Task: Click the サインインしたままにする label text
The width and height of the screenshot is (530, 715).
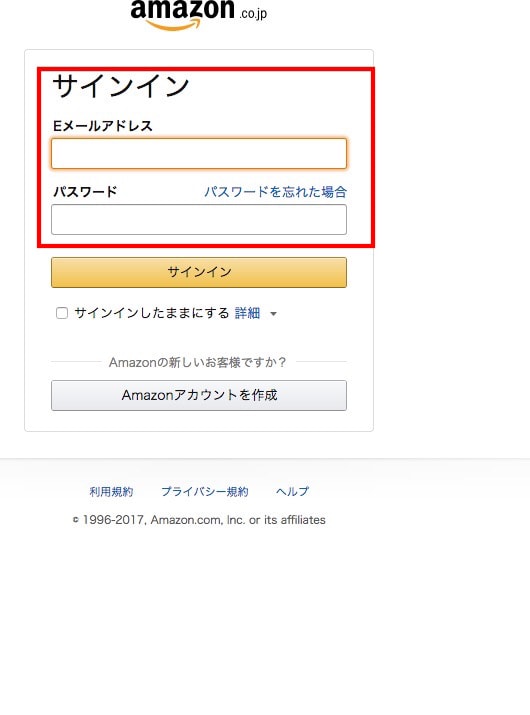Action: 152,313
